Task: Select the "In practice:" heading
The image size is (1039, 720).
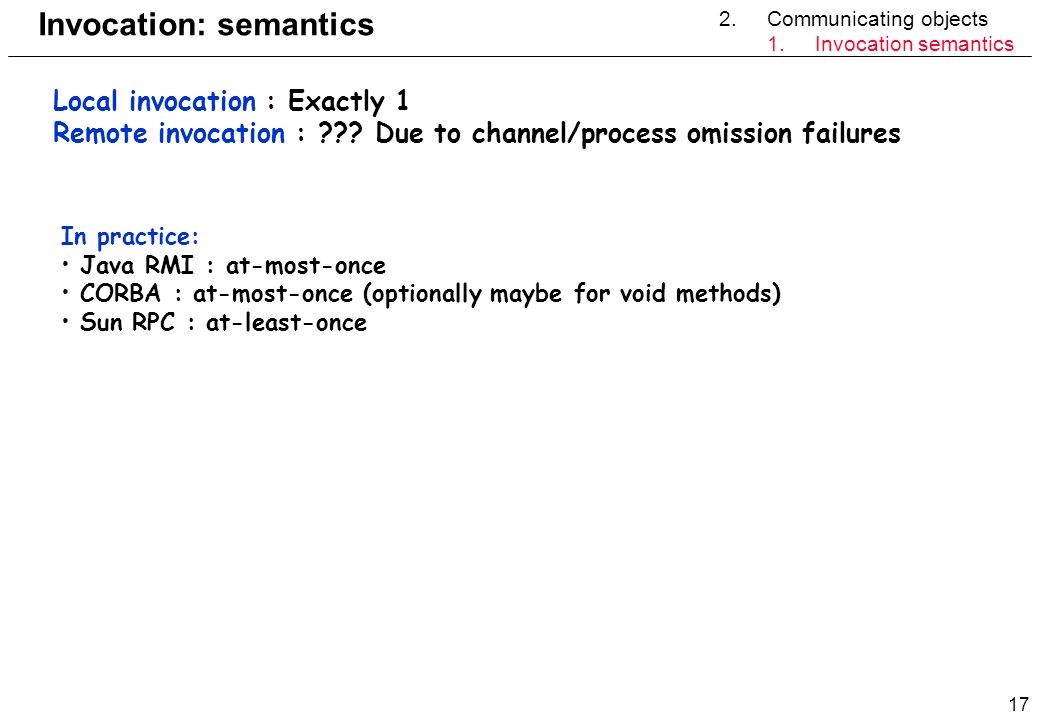Action: [129, 236]
